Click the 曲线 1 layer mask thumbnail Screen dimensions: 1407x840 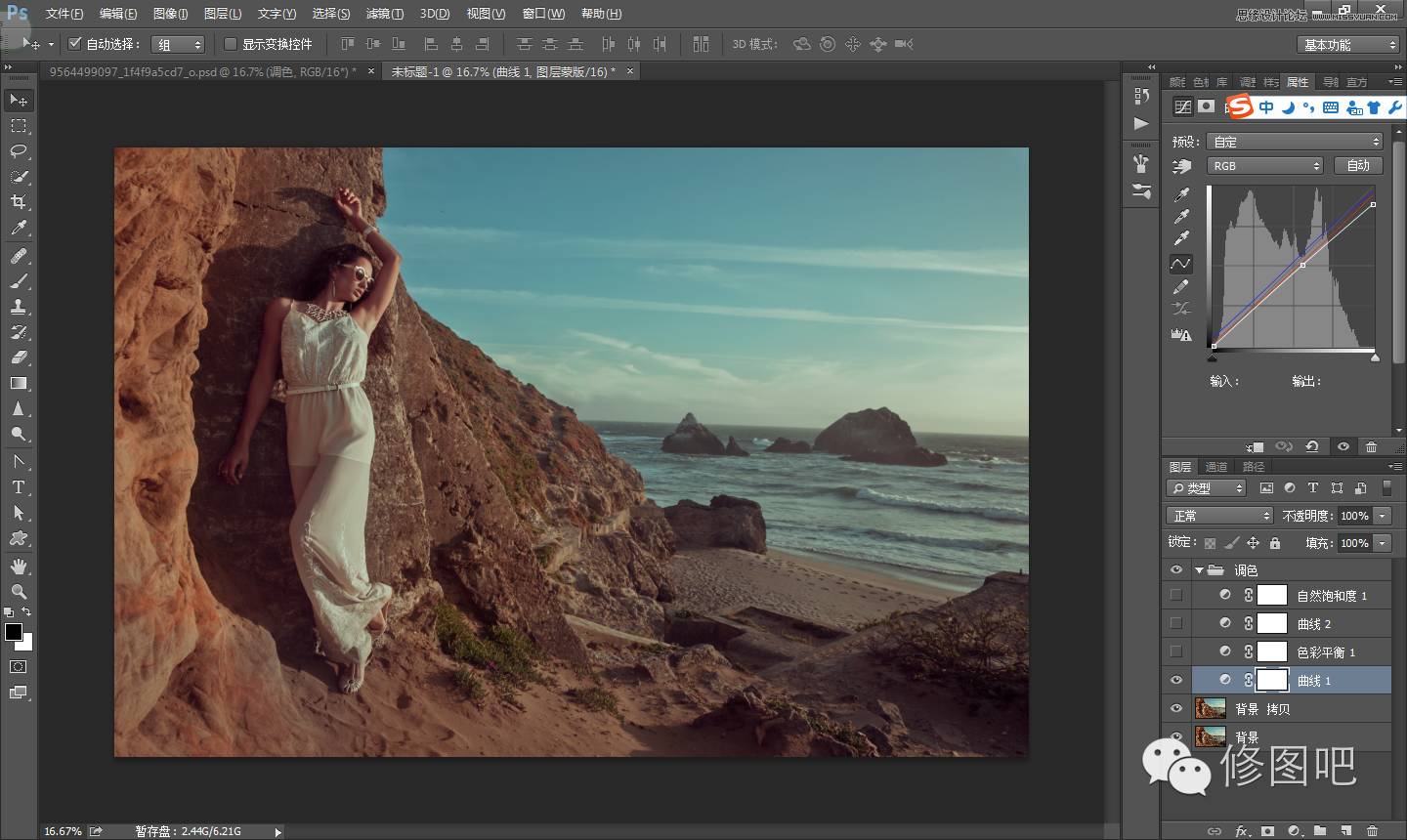pyautogui.click(x=1272, y=680)
